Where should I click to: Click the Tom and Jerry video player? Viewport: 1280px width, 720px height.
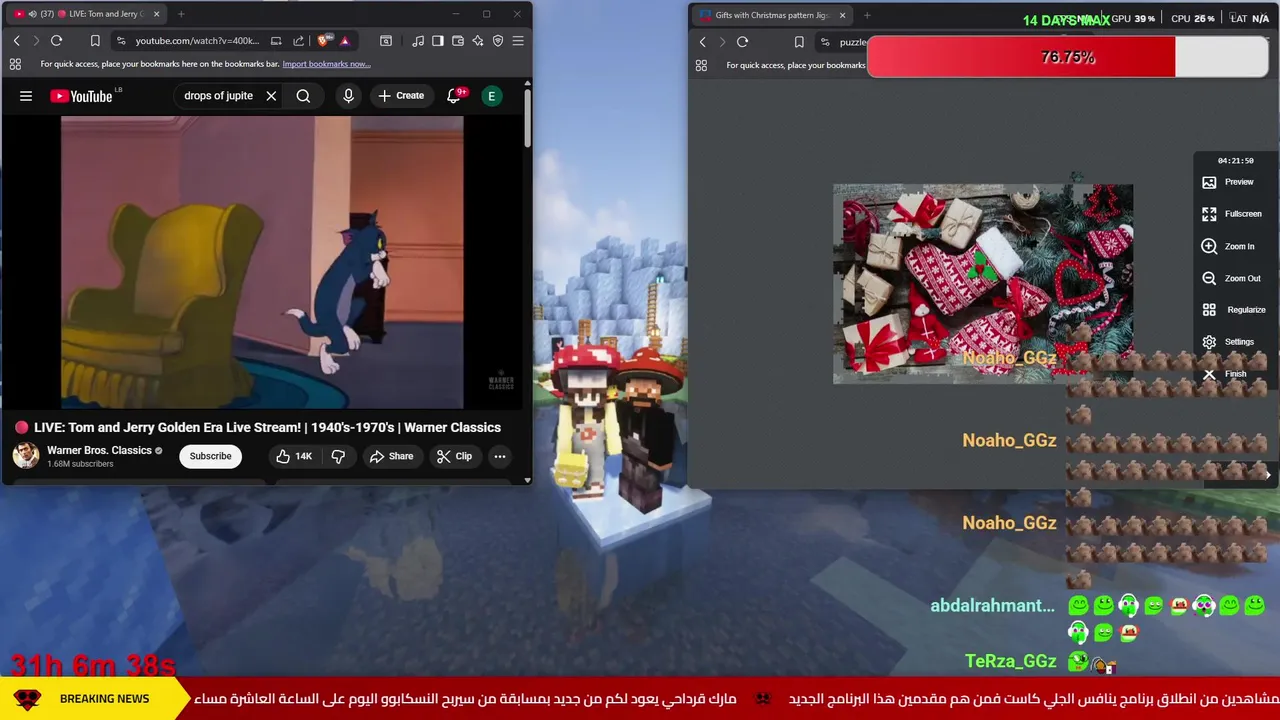click(x=262, y=263)
